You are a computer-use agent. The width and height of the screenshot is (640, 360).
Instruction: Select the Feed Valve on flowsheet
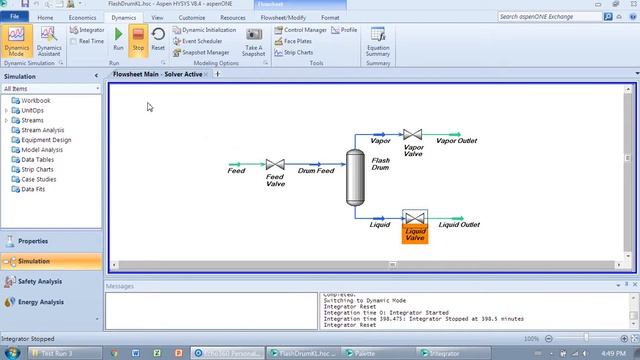(275, 164)
